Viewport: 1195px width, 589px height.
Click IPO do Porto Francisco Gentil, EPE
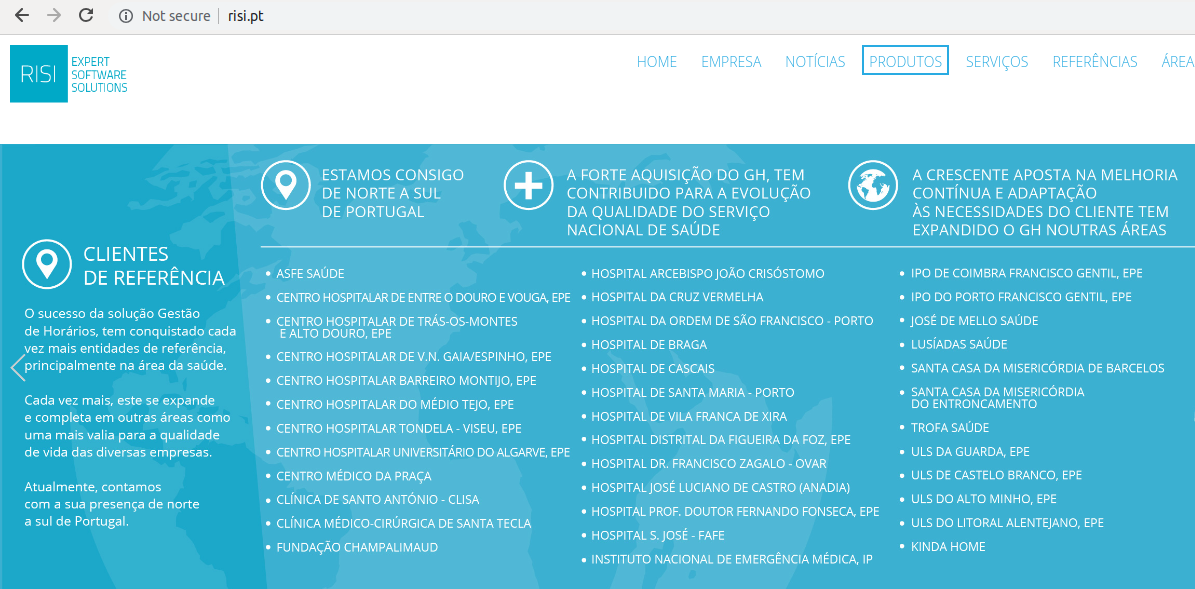click(1021, 296)
